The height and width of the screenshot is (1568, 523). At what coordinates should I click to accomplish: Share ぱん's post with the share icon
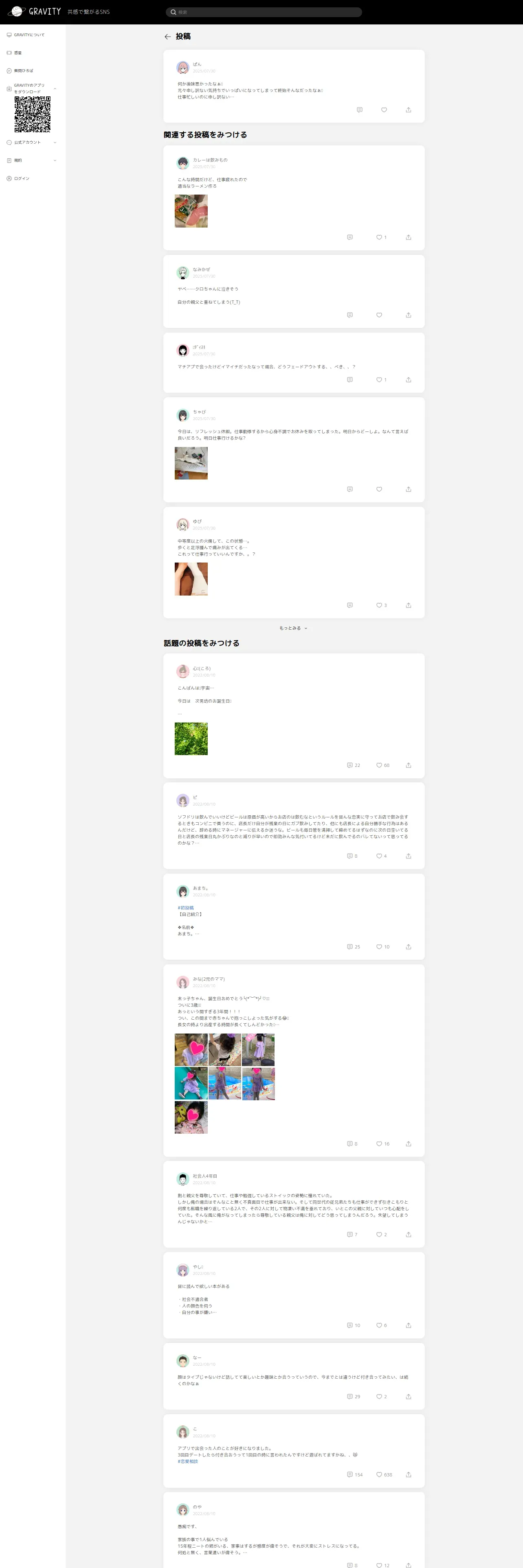pos(409,110)
